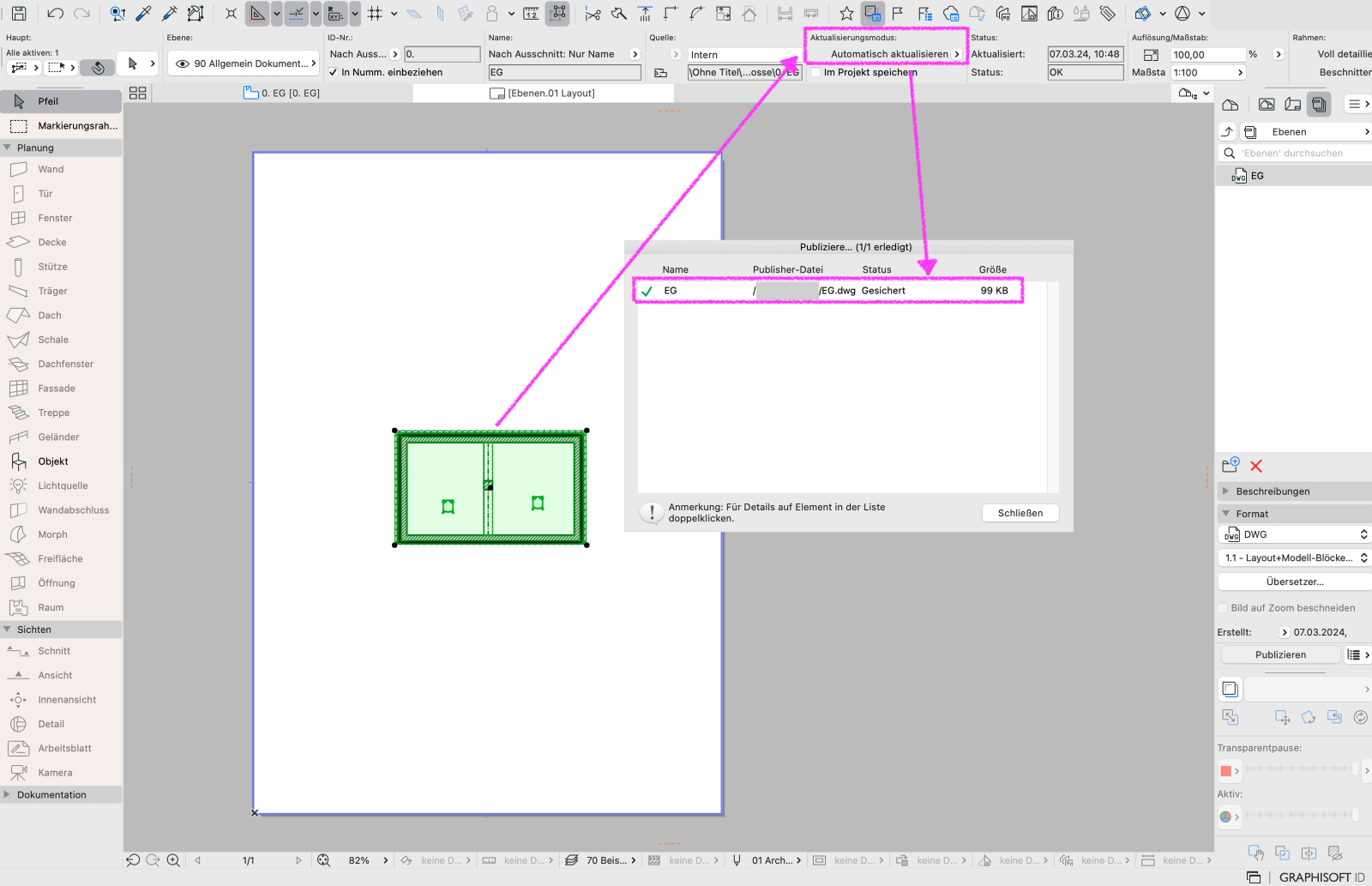The width and height of the screenshot is (1372, 886).
Task: Select the EG DWG item in the navigator
Action: (x=1293, y=176)
